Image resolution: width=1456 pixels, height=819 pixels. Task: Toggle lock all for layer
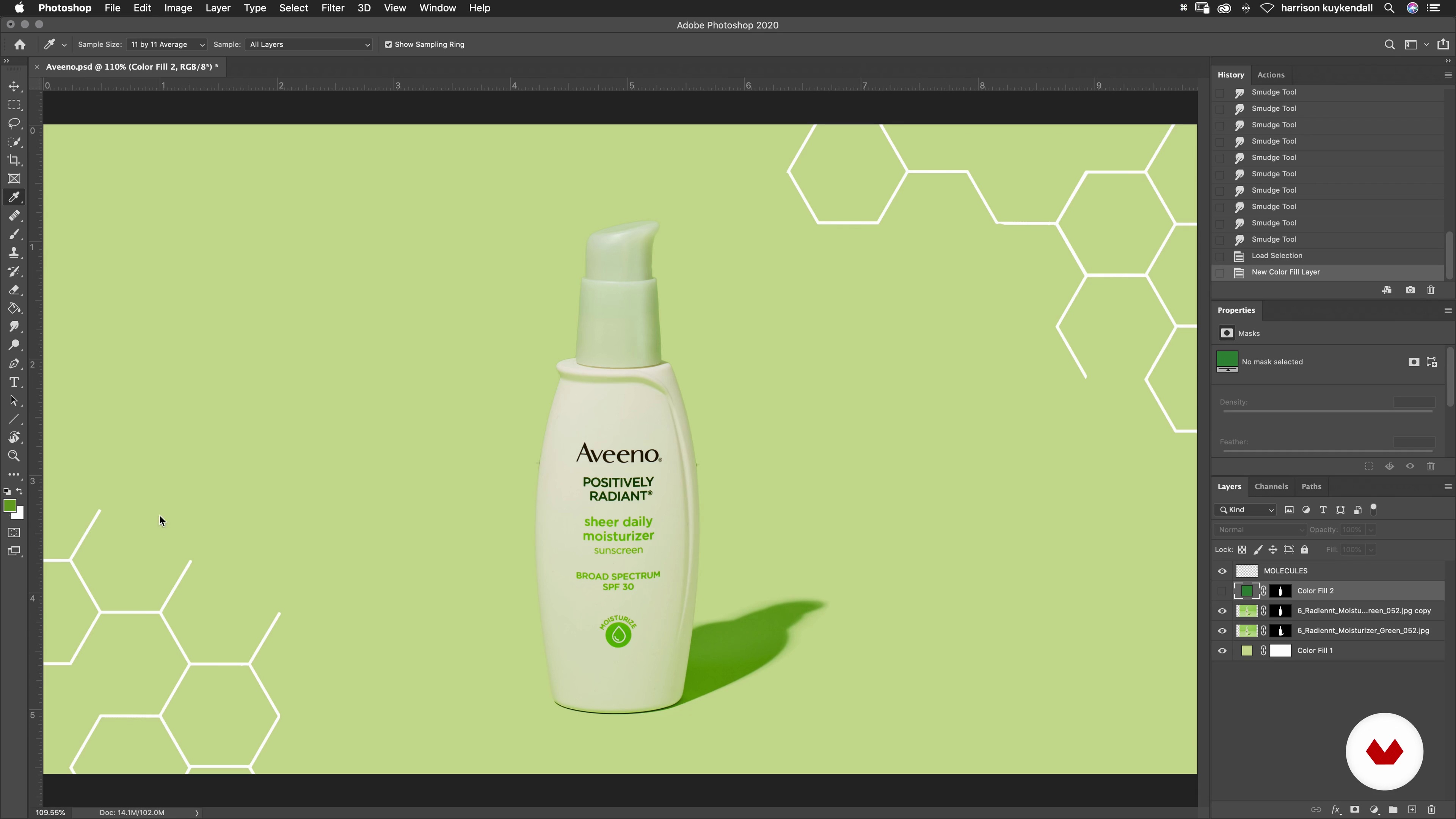tap(1304, 549)
